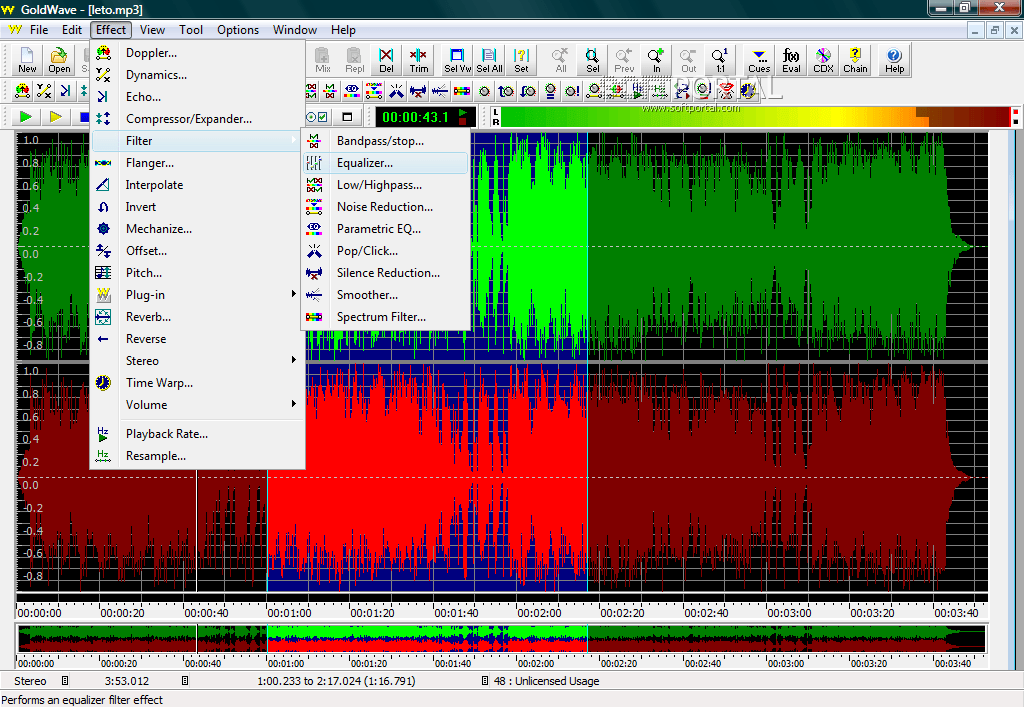The width and height of the screenshot is (1024, 707).
Task: Click the New file toolbar icon
Action: point(27,60)
